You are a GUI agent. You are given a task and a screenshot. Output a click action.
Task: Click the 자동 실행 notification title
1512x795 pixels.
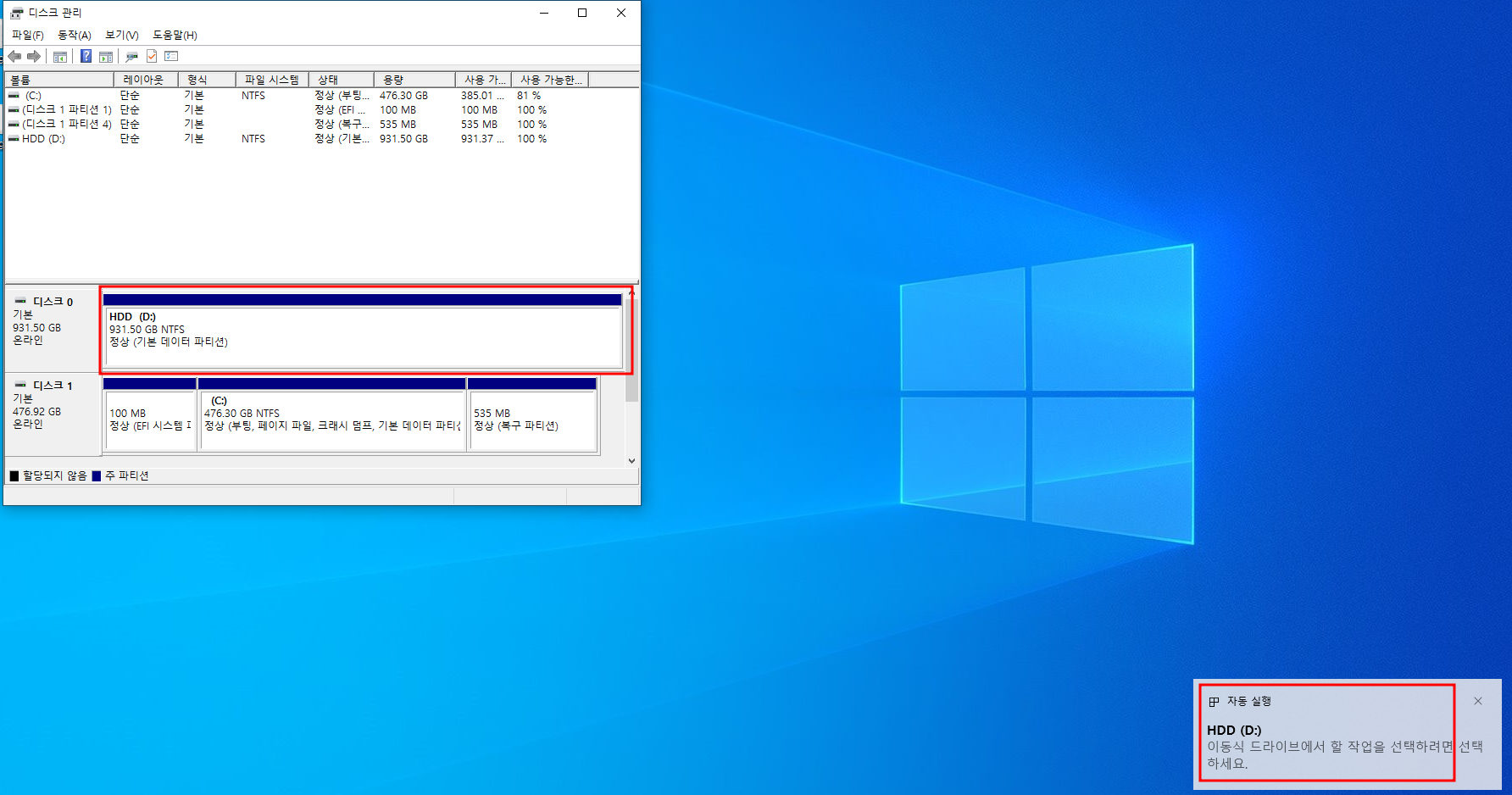coord(1249,702)
